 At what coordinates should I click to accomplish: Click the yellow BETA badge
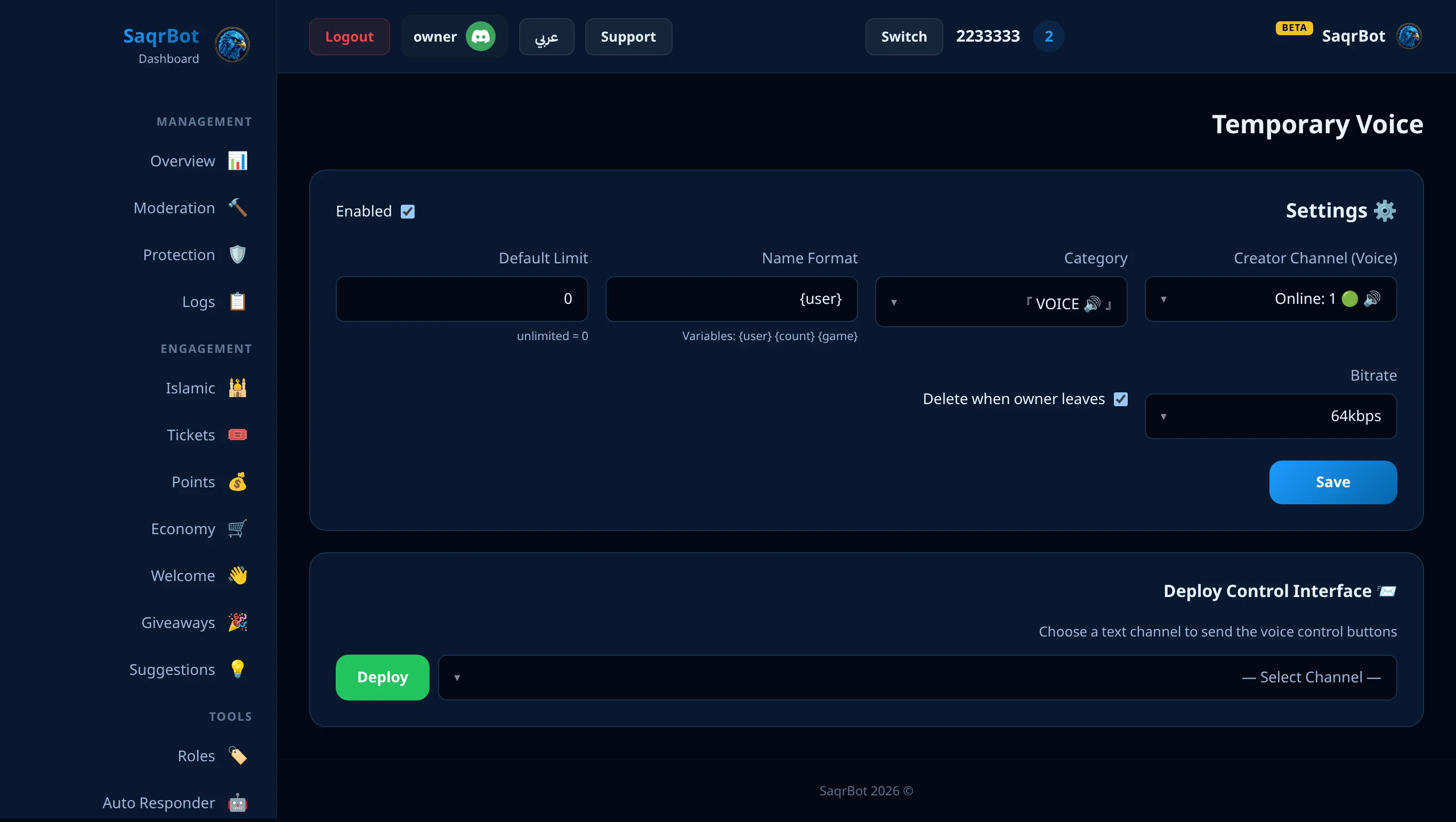(x=1294, y=28)
